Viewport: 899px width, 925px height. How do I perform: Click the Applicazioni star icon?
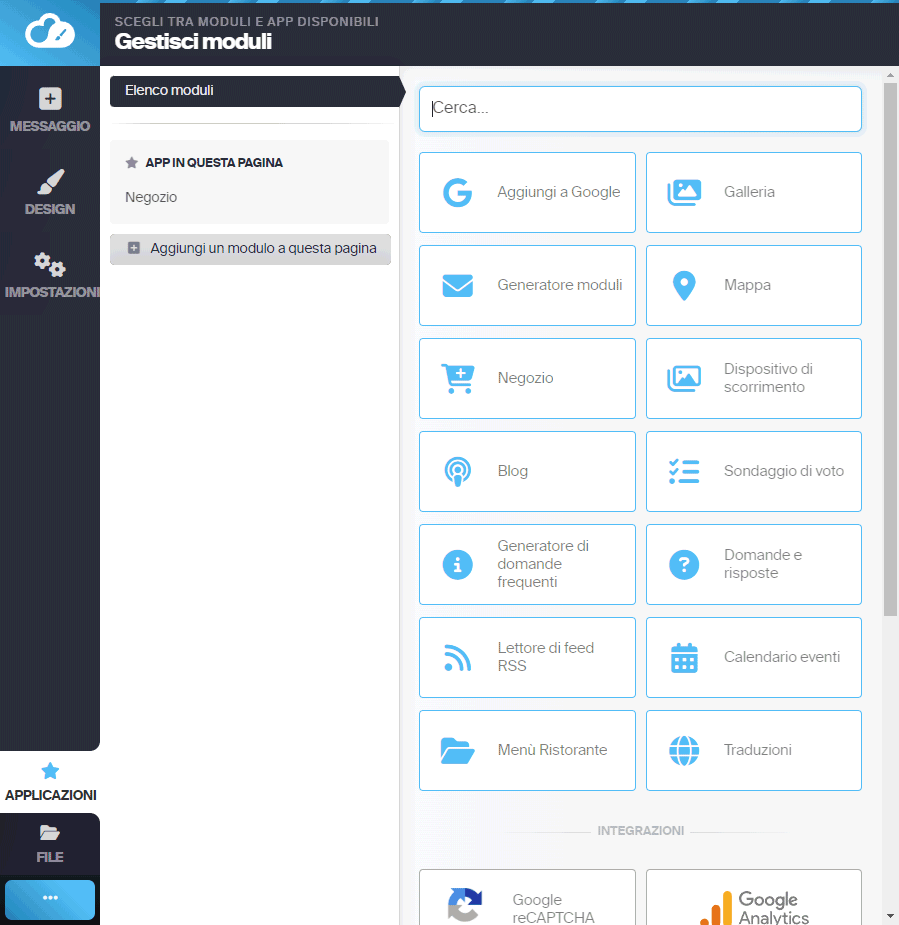pyautogui.click(x=50, y=770)
